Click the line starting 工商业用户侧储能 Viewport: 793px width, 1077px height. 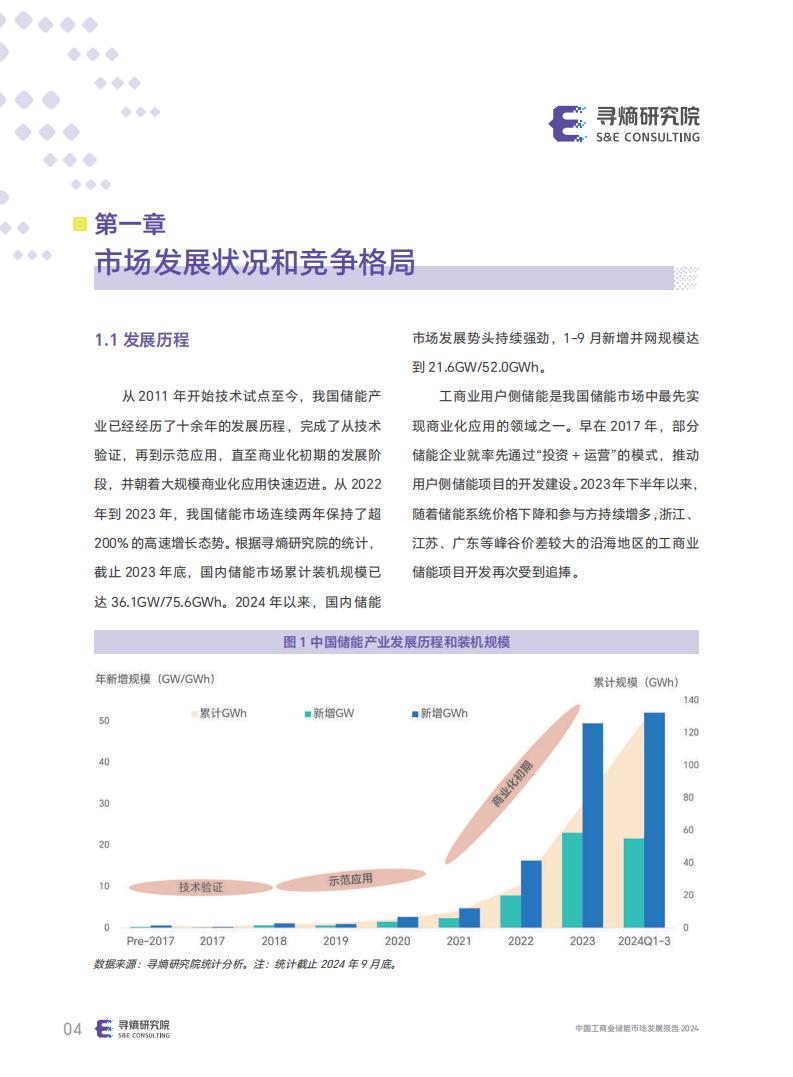pyautogui.click(x=569, y=396)
